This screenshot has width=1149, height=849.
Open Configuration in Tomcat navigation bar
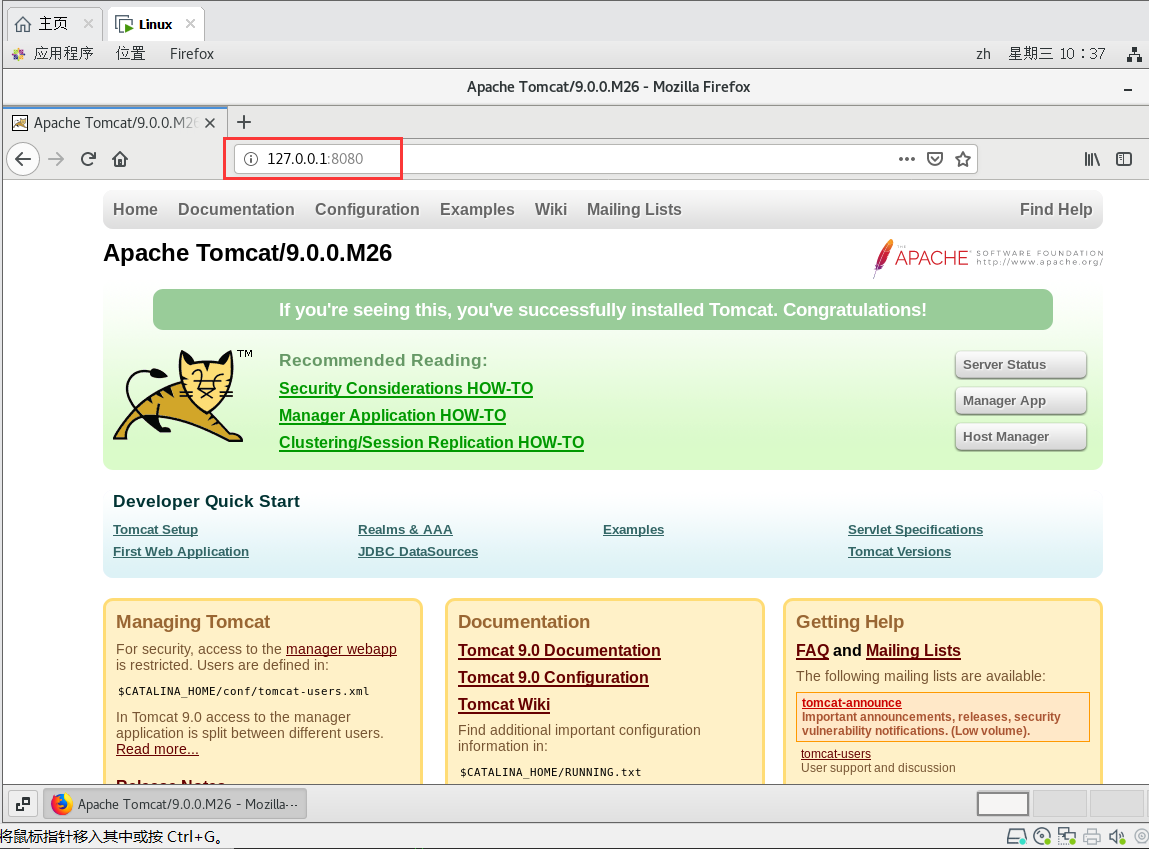pyautogui.click(x=367, y=210)
